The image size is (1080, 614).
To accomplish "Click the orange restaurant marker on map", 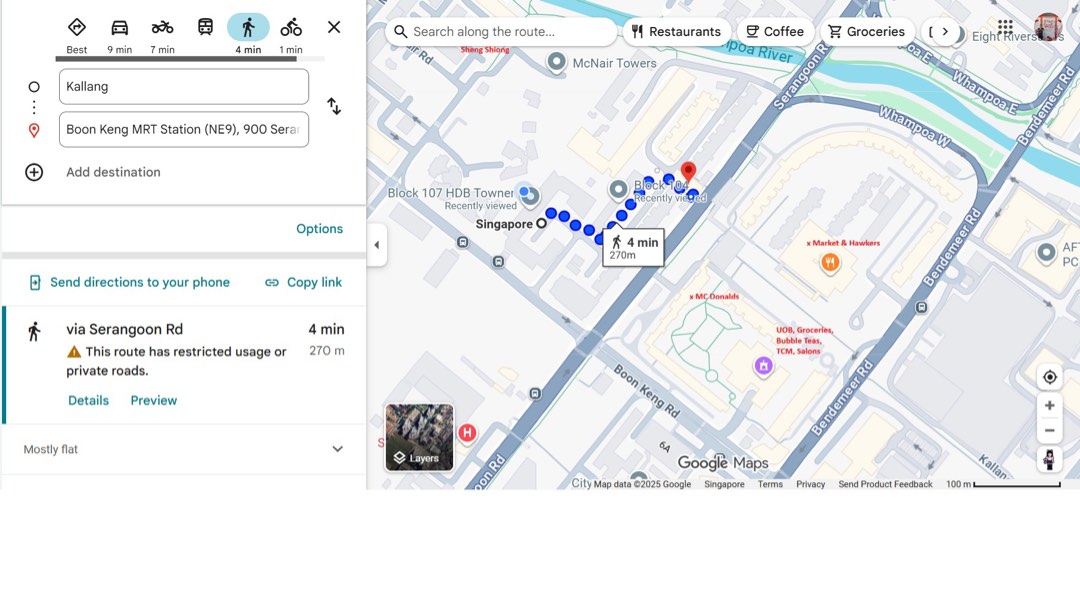I will click(x=830, y=263).
